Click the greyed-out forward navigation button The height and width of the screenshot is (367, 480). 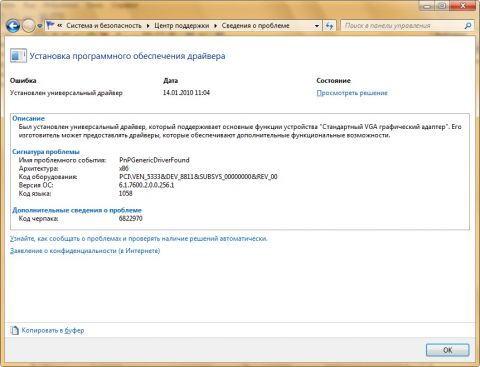[x=28, y=26]
